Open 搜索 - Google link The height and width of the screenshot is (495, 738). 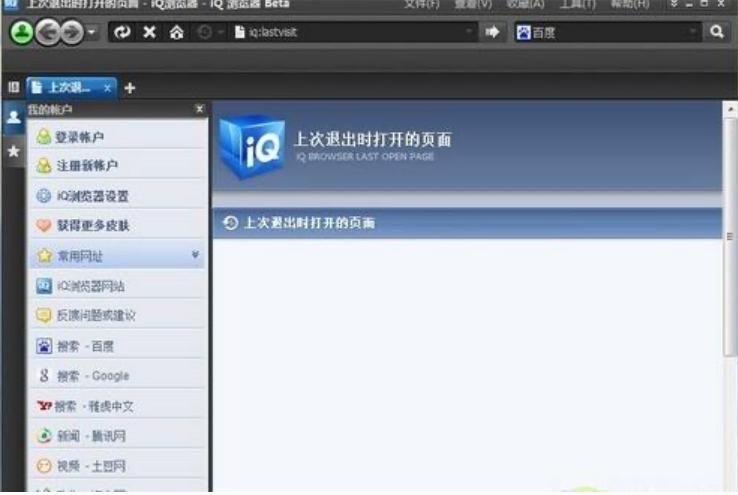point(118,376)
